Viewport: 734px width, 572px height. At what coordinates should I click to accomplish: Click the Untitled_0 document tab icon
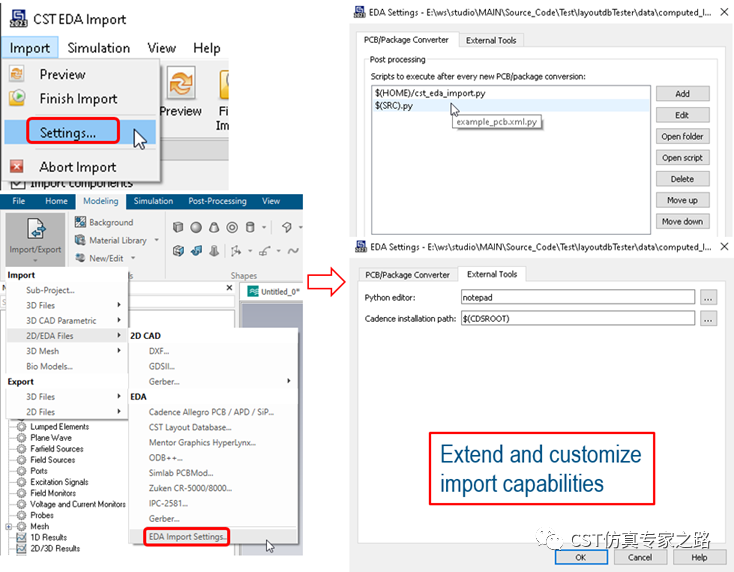(253, 292)
